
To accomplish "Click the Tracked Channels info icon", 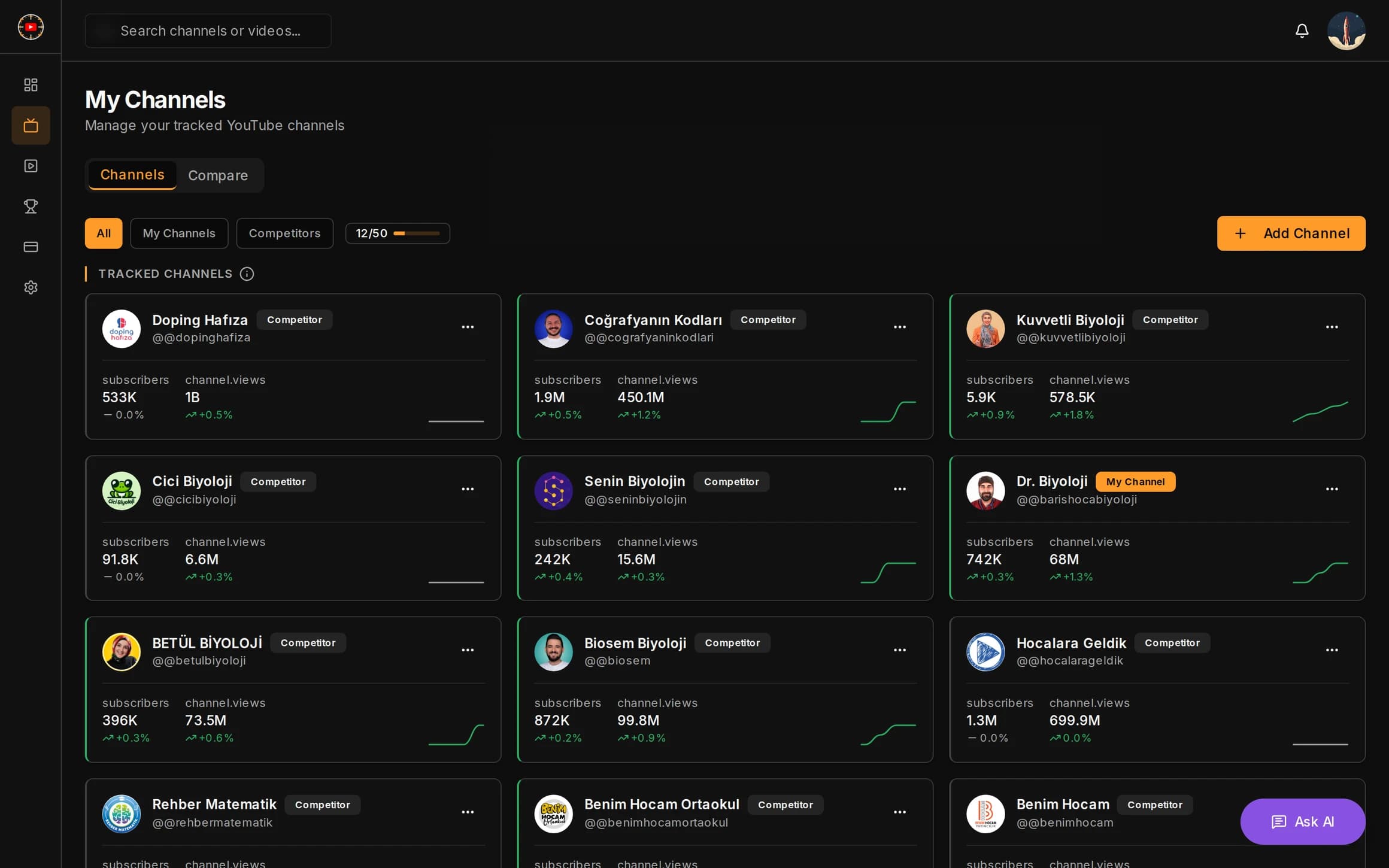I will [x=247, y=274].
